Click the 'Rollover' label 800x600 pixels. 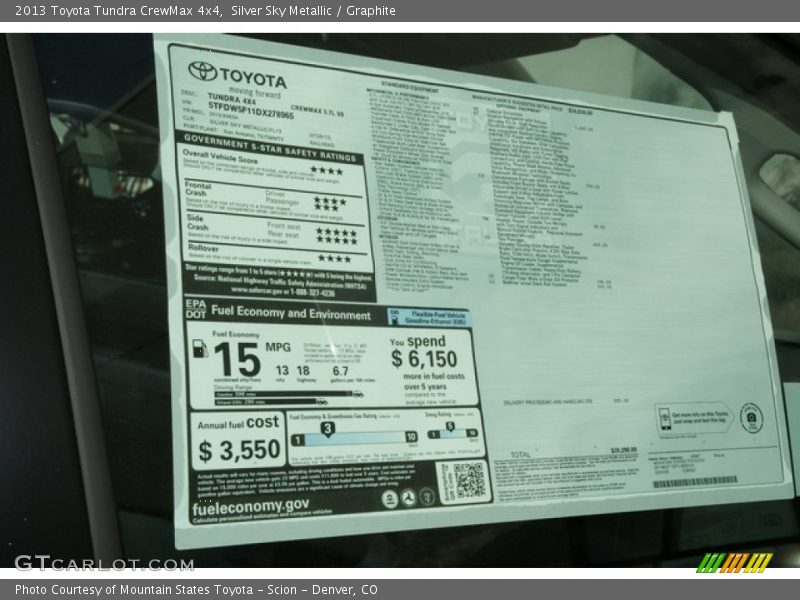203,248
